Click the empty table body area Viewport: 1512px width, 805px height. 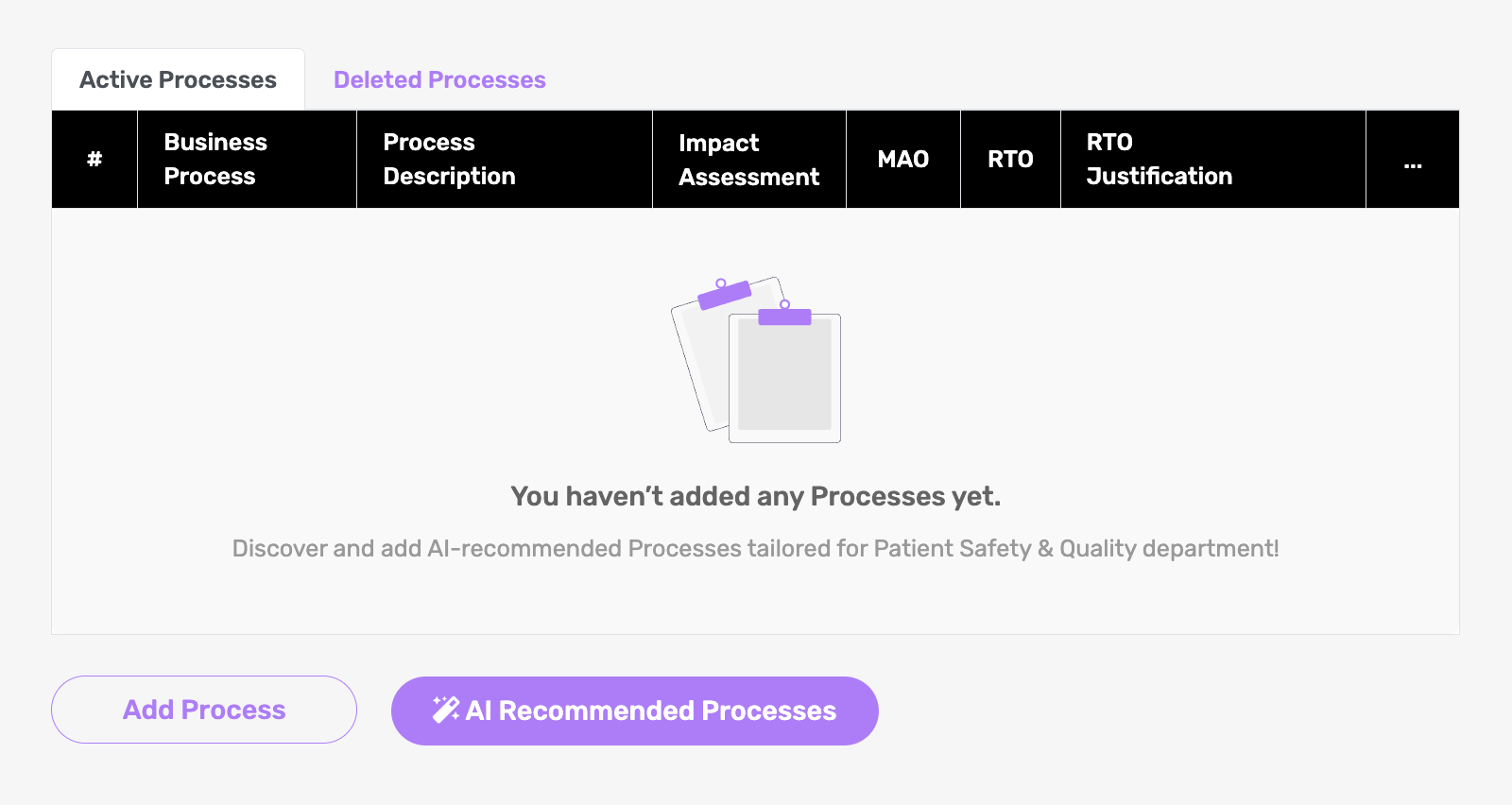756,420
